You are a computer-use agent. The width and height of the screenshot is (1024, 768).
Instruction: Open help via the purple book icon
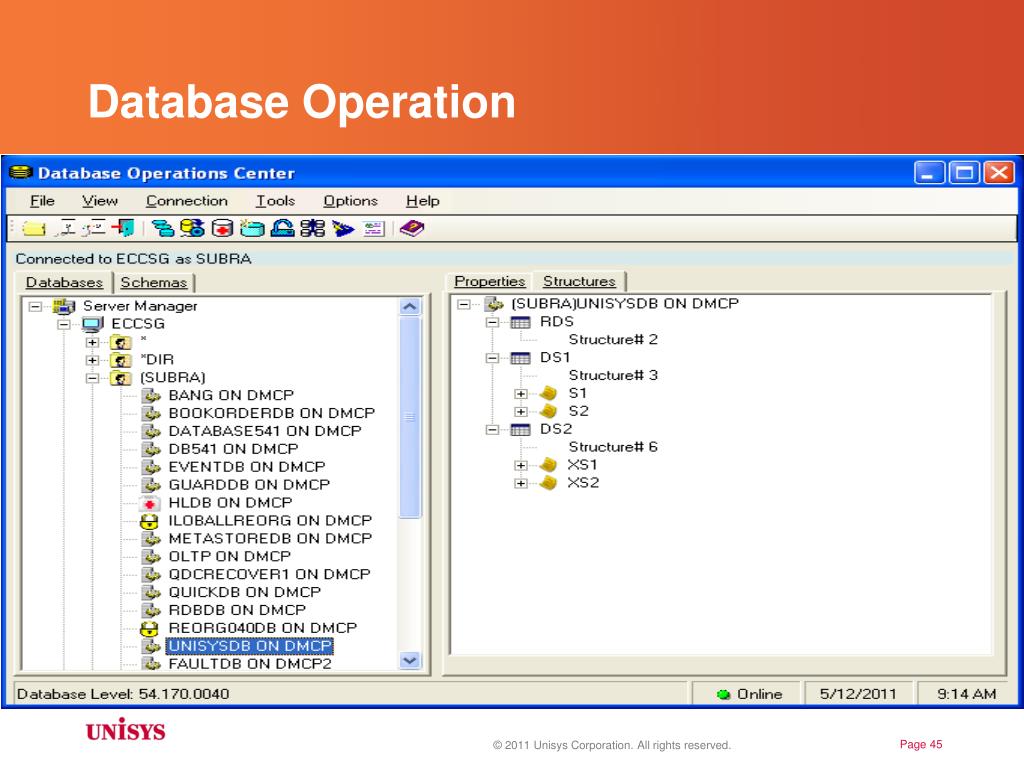coord(412,228)
